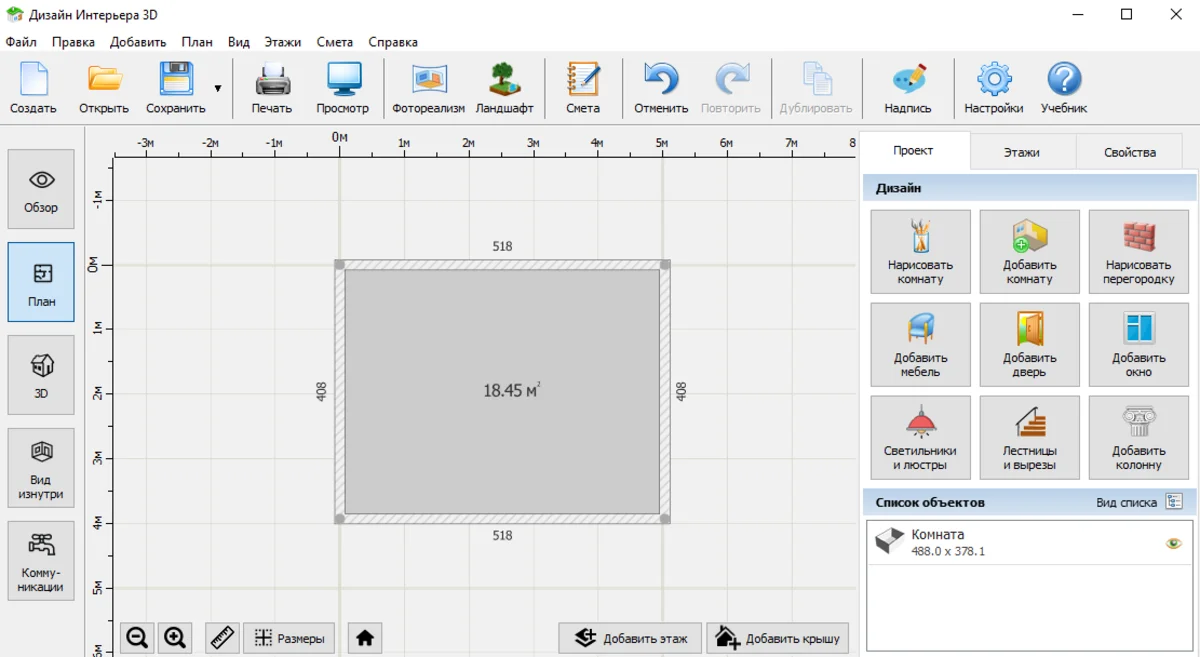Click Добавить дверь

(1030, 344)
